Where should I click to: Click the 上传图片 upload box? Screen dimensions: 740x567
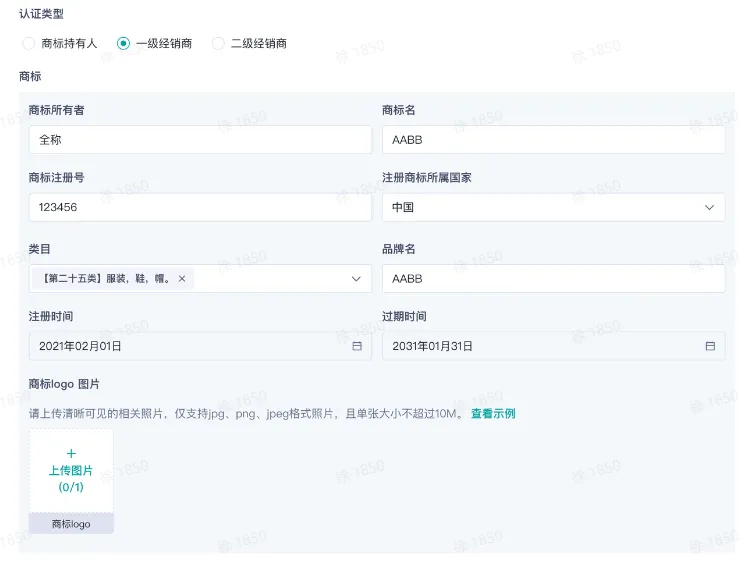tap(71, 471)
